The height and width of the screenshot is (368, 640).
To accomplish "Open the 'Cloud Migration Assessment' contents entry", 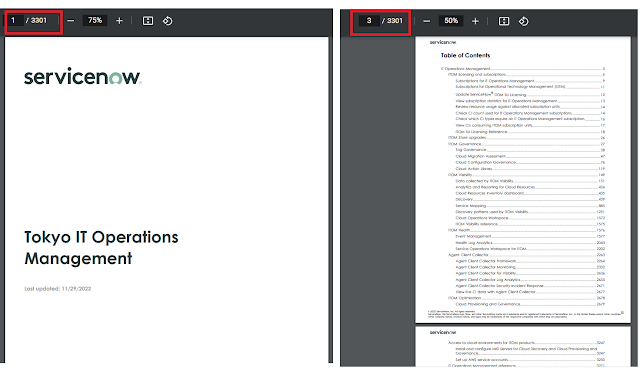I will (x=530, y=156).
